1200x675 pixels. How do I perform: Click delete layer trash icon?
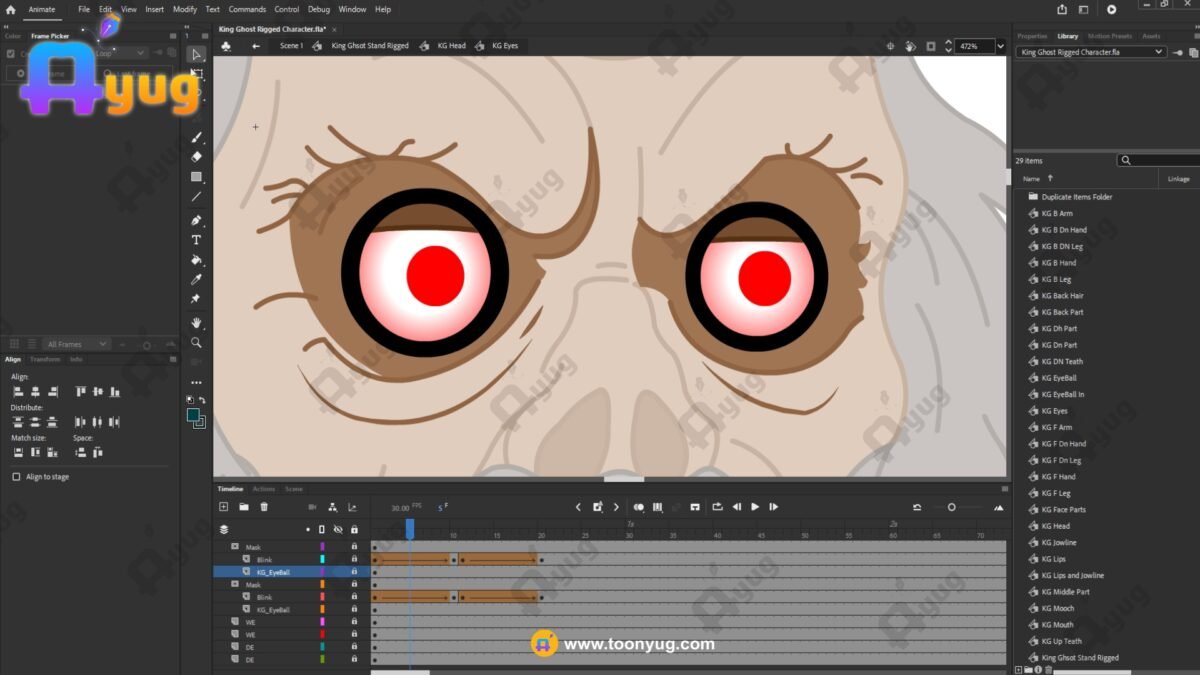pyautogui.click(x=264, y=507)
